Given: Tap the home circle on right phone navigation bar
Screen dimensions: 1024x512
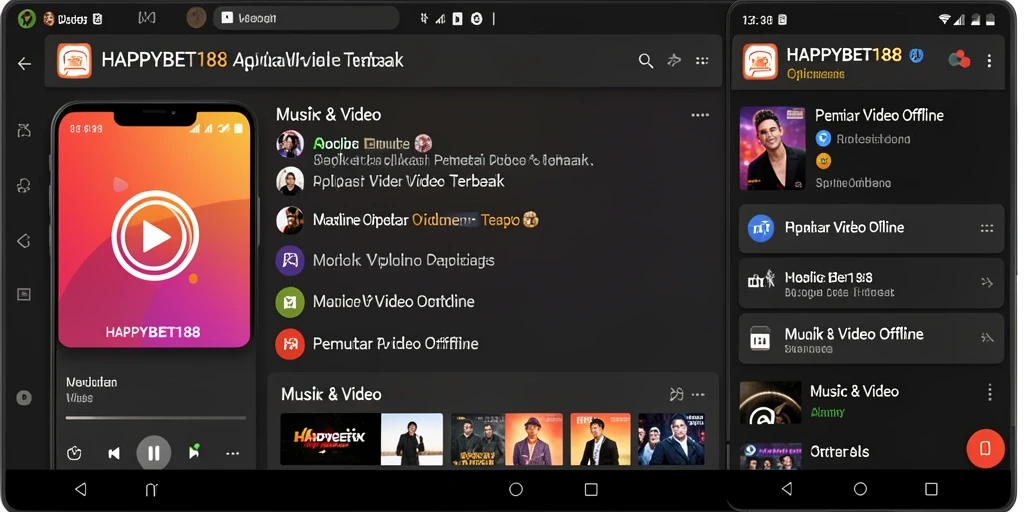Looking at the screenshot, I should tap(861, 488).
